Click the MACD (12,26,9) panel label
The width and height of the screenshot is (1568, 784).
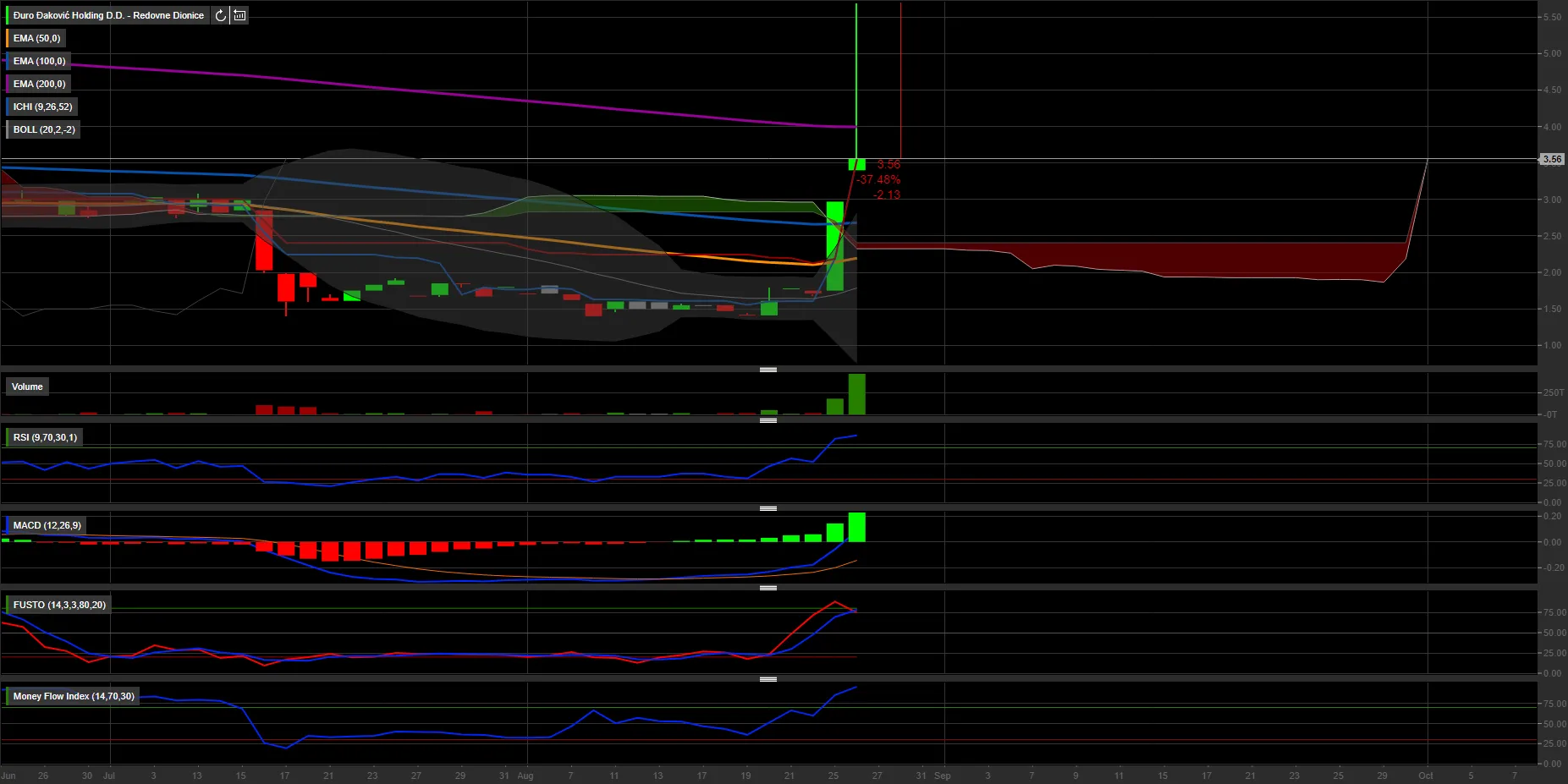47,525
